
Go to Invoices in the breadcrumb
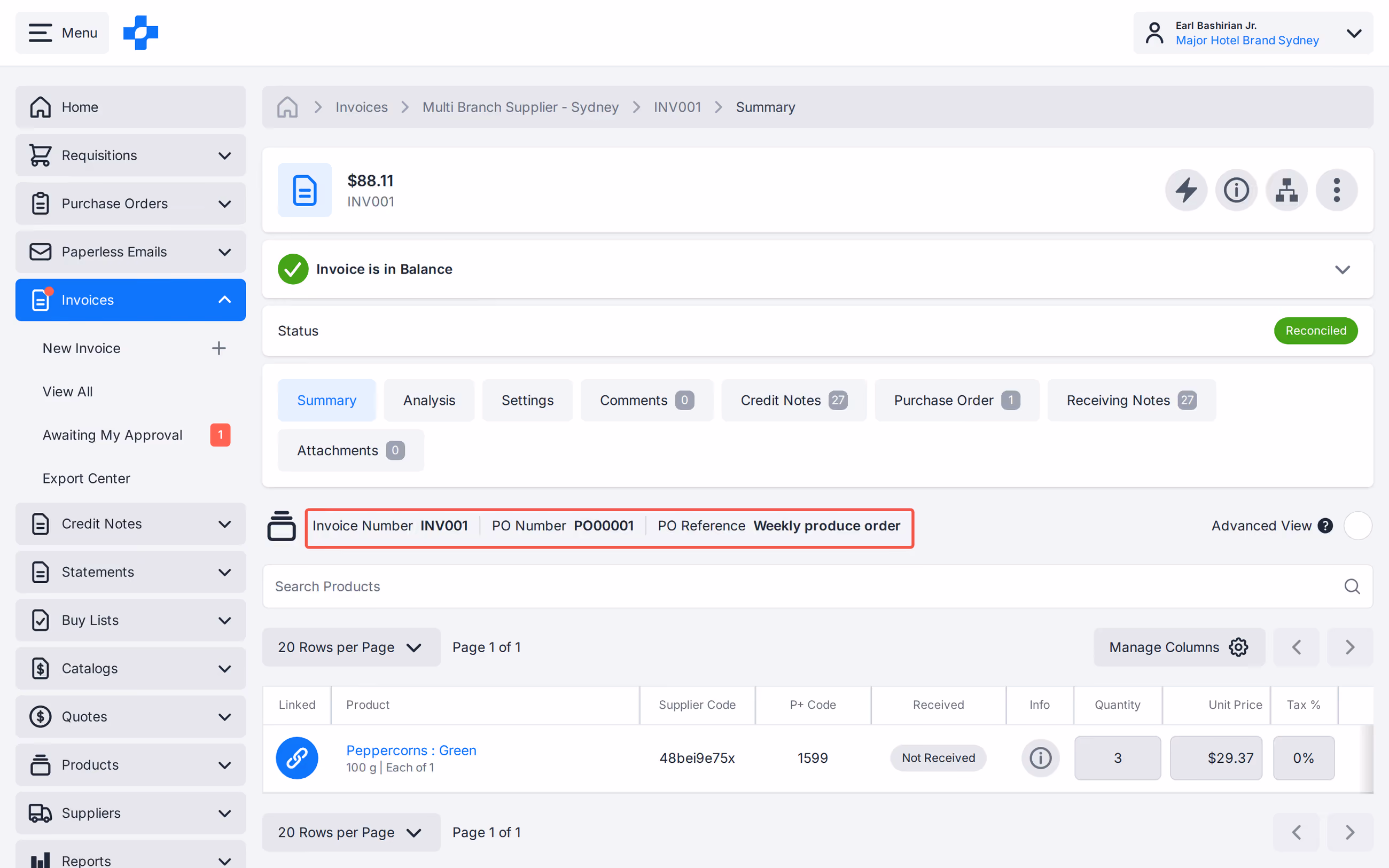[362, 107]
